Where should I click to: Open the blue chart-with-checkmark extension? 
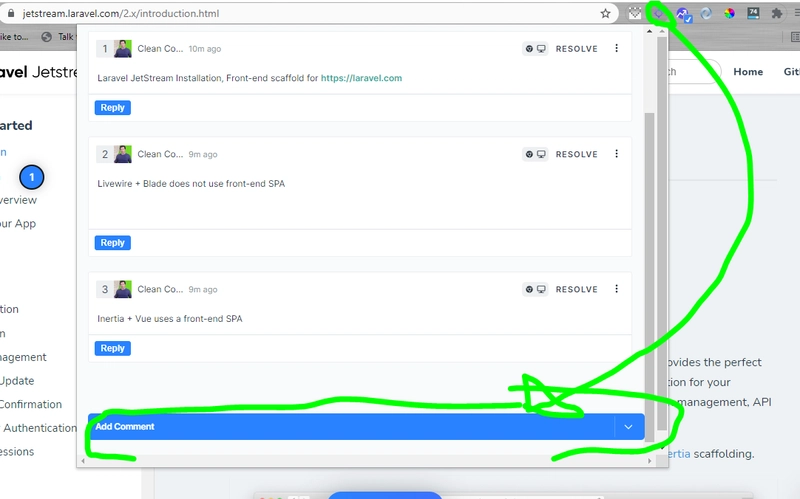[683, 14]
